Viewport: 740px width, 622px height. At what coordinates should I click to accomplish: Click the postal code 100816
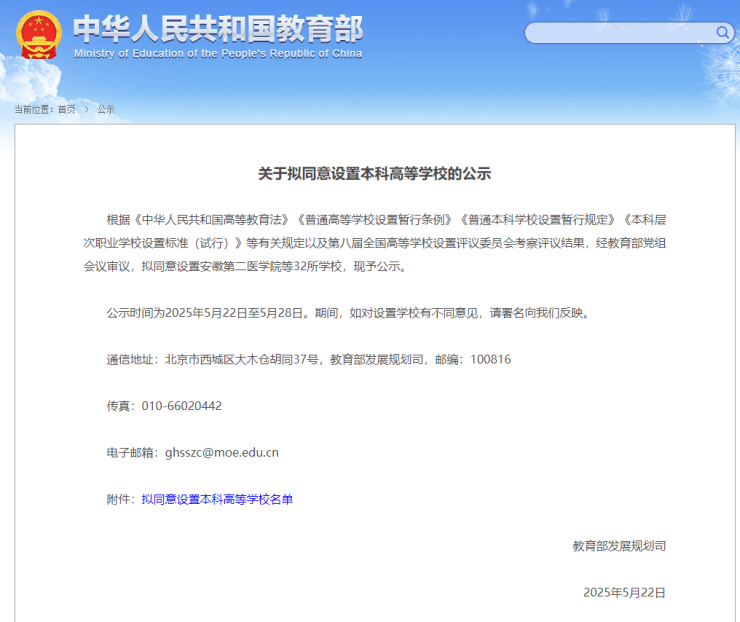[490, 360]
